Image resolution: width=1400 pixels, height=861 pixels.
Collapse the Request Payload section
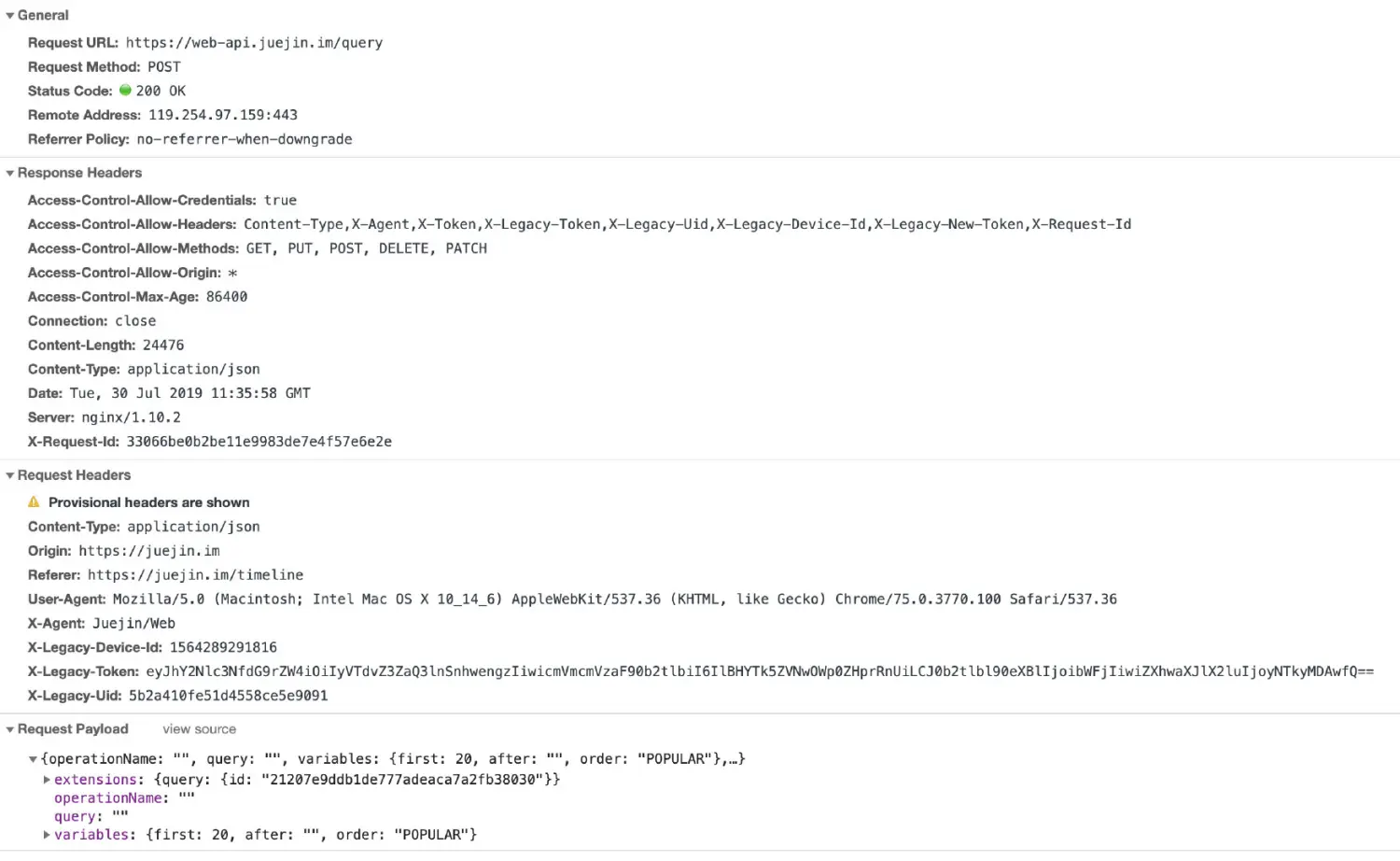coord(10,730)
